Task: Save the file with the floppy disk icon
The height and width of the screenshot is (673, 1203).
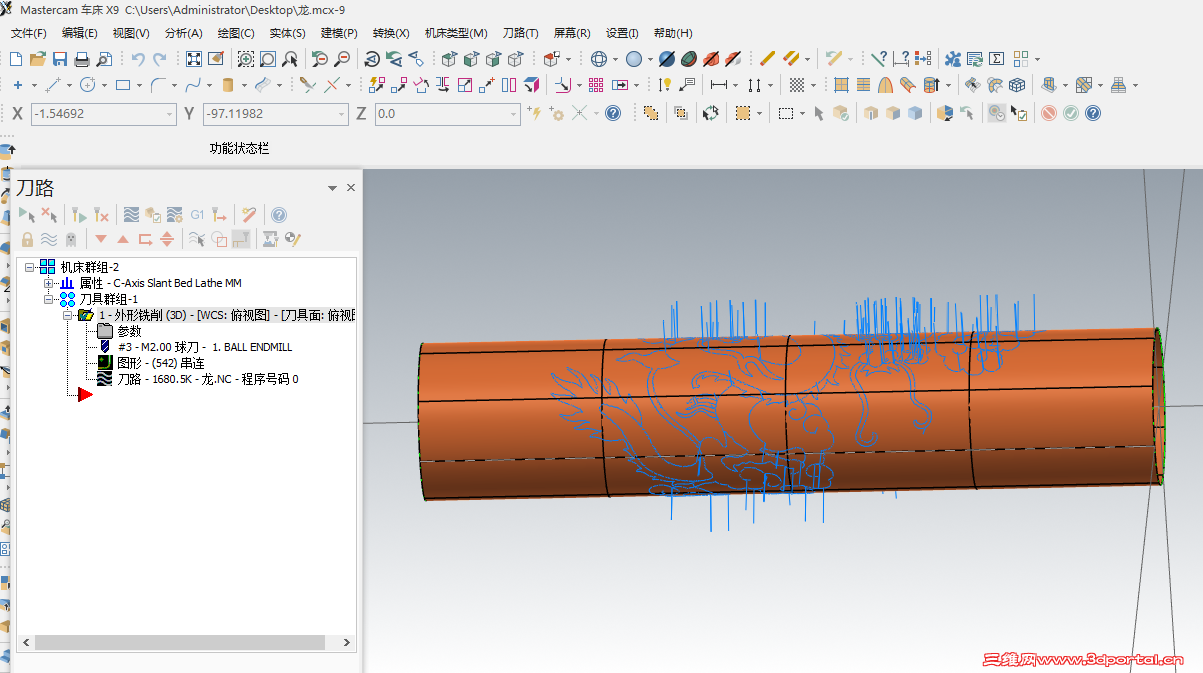Action: [x=60, y=59]
